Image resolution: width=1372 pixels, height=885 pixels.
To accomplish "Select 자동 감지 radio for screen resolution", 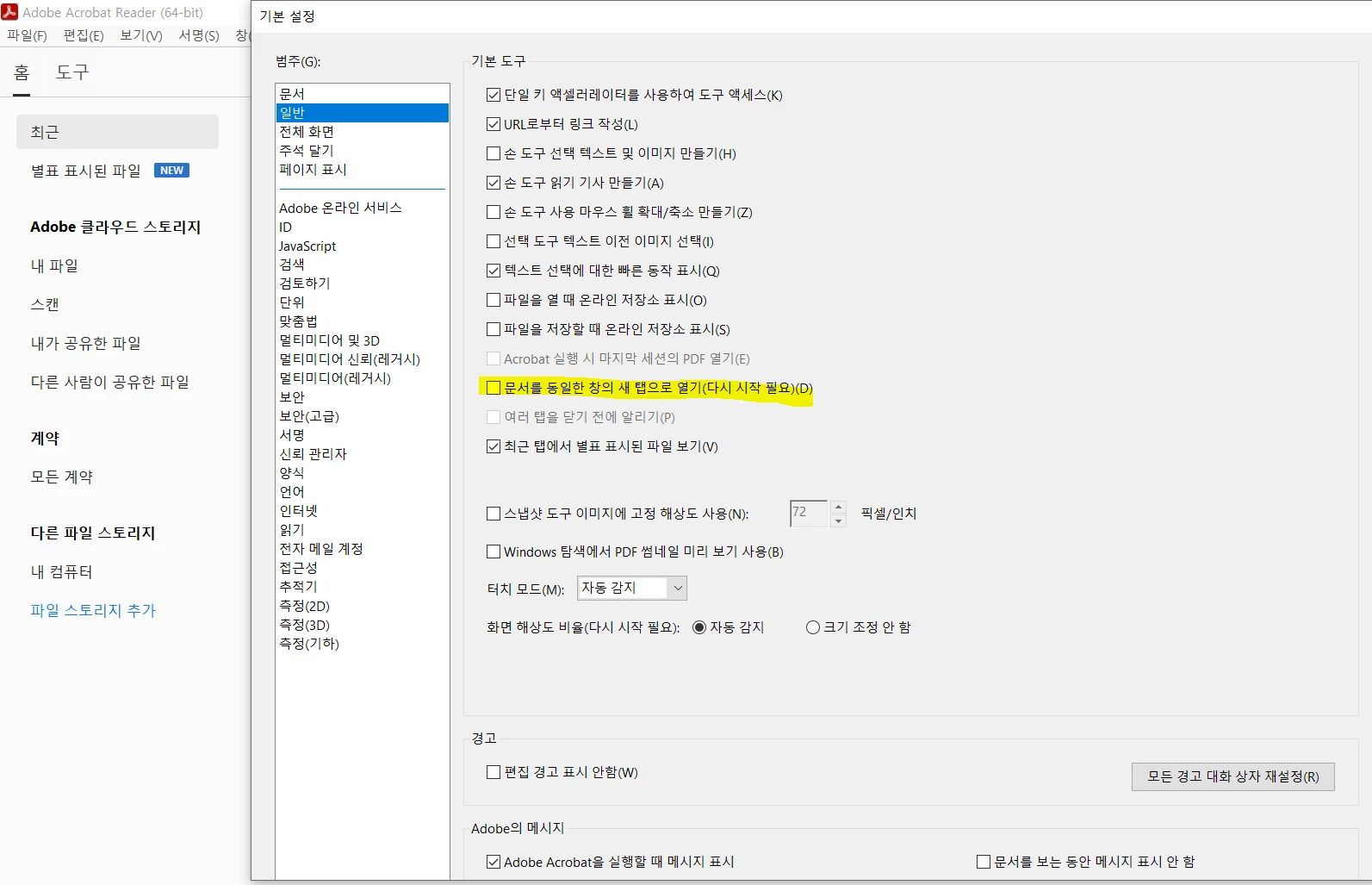I will click(699, 627).
